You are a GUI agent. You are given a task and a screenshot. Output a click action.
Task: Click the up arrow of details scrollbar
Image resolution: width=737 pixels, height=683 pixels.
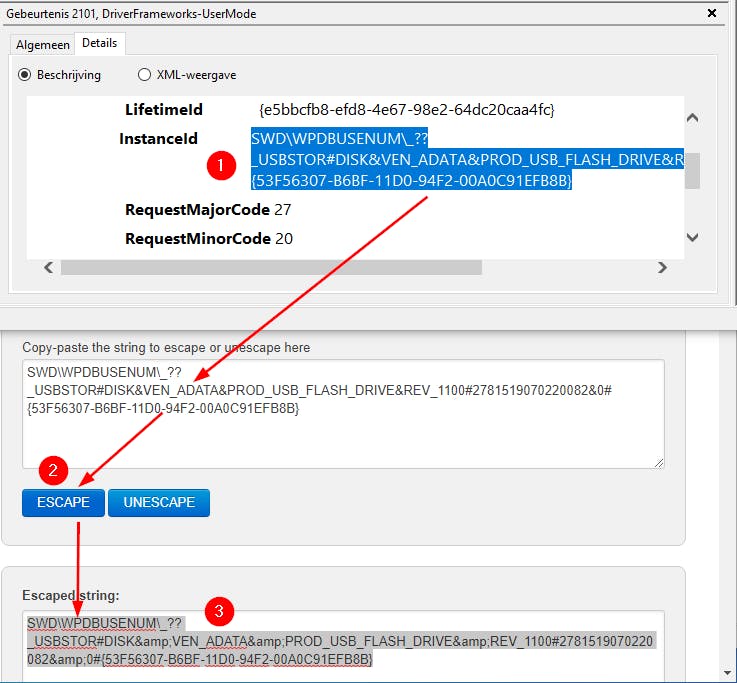692,118
